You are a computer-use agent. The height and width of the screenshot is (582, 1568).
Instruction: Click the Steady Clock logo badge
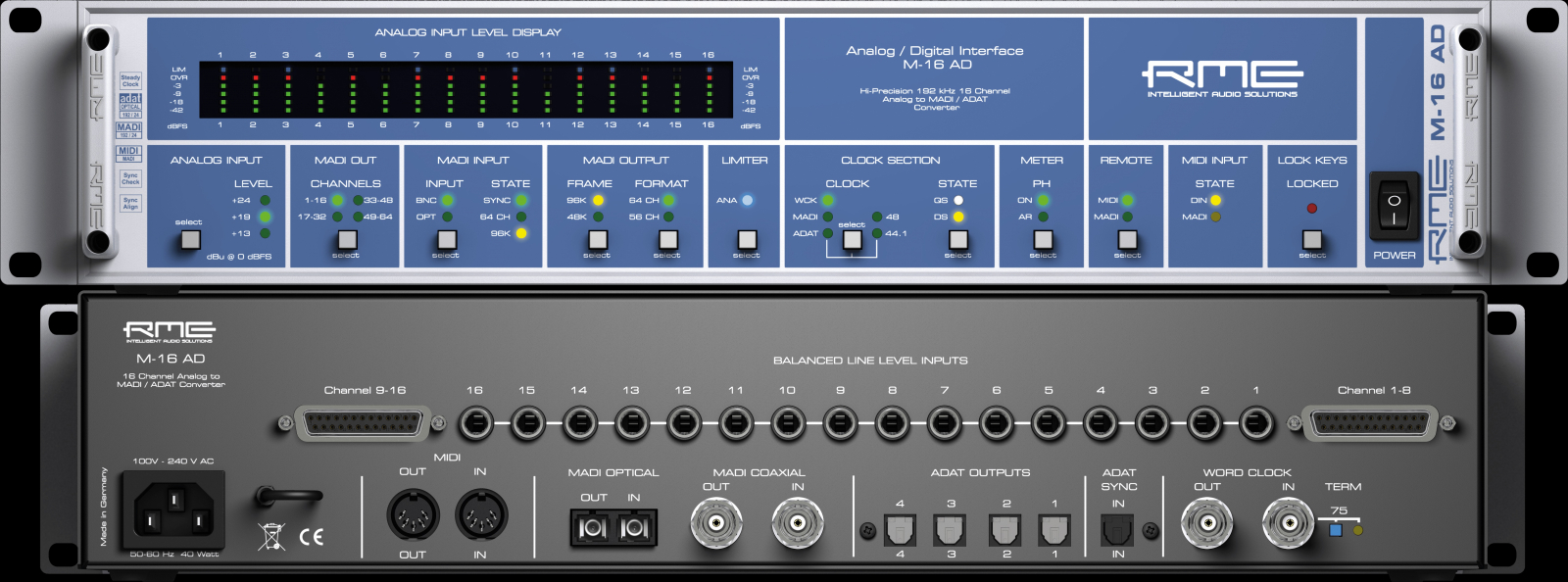[130, 80]
